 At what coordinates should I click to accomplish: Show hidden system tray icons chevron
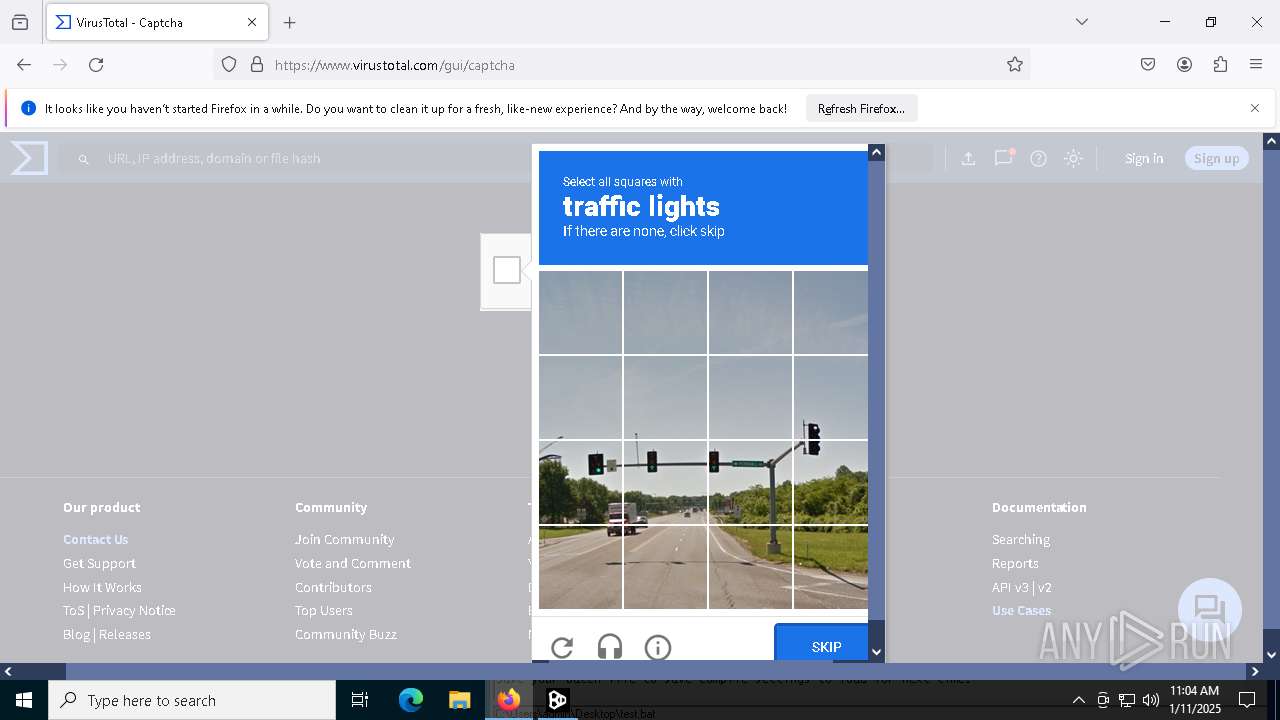click(x=1078, y=700)
